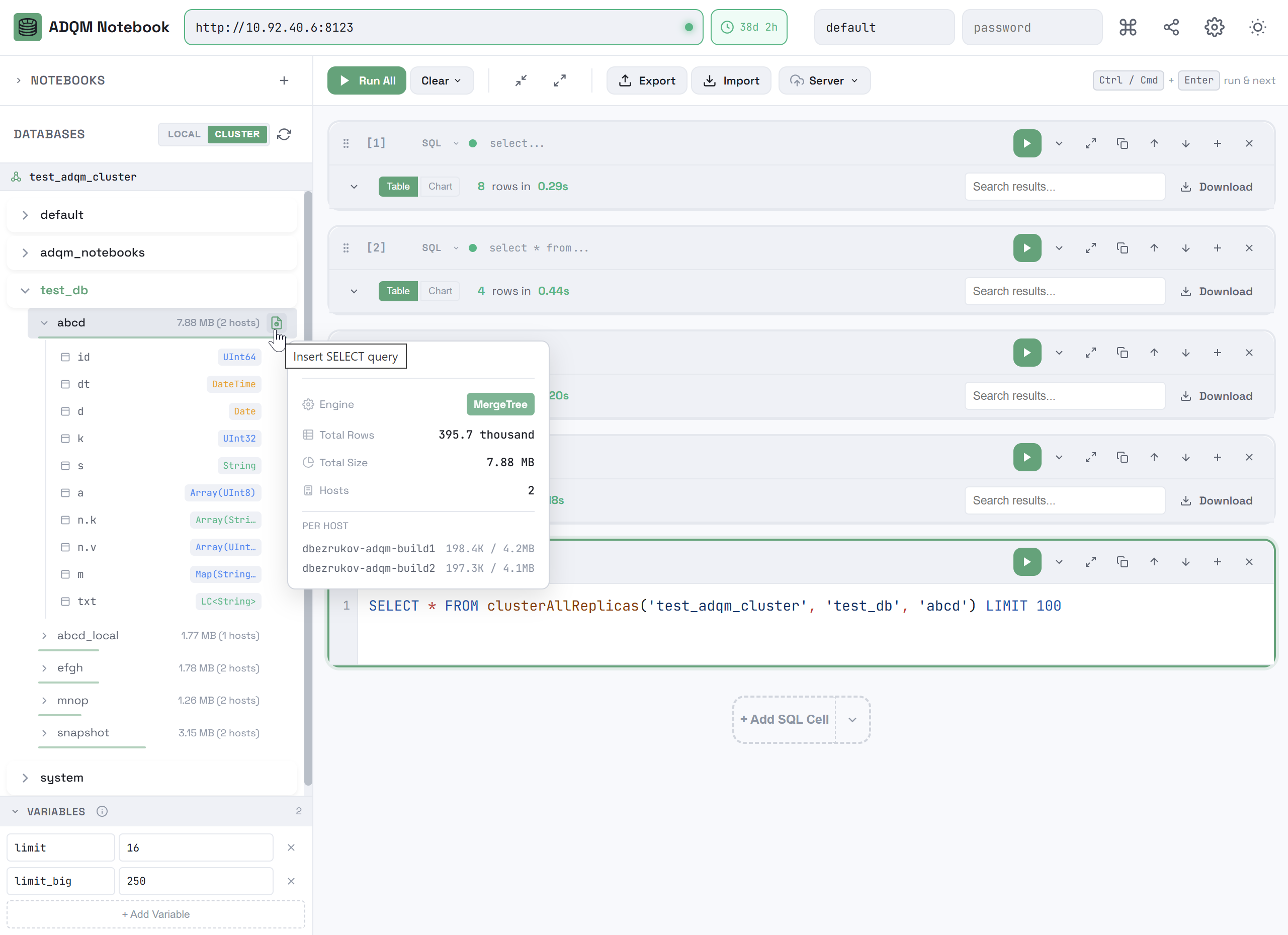This screenshot has width=1288, height=935.
Task: Click the share icon in header
Action: point(1171,27)
